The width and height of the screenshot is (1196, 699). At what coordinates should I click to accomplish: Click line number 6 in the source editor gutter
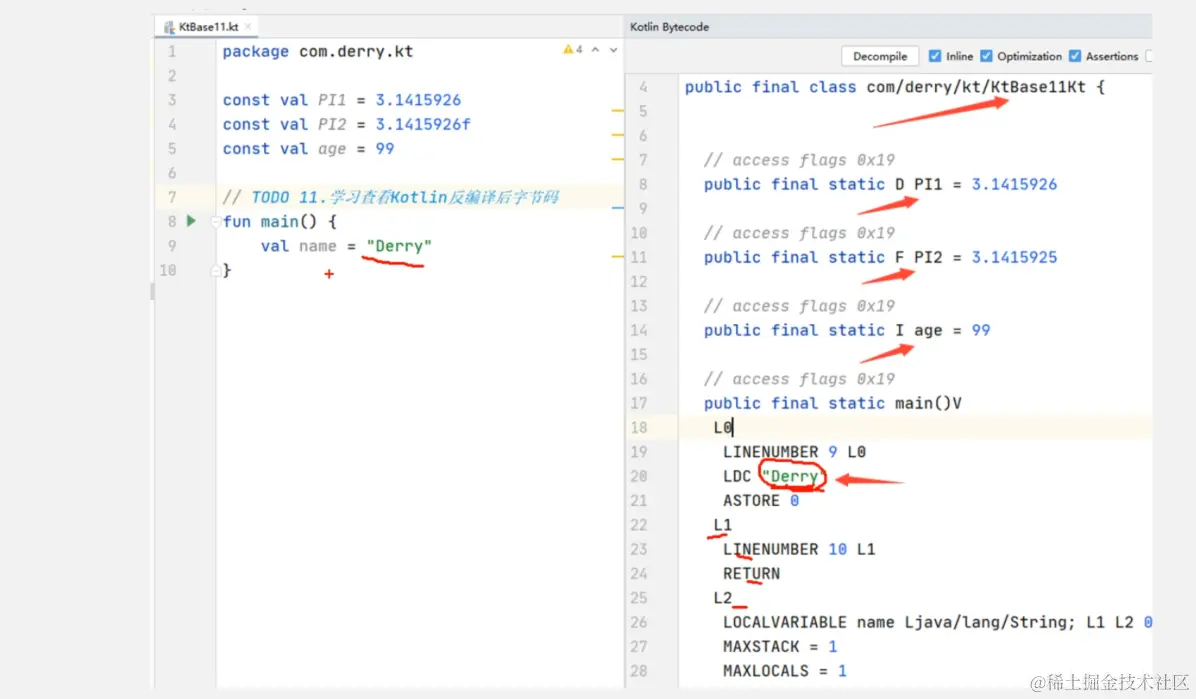pyautogui.click(x=172, y=173)
